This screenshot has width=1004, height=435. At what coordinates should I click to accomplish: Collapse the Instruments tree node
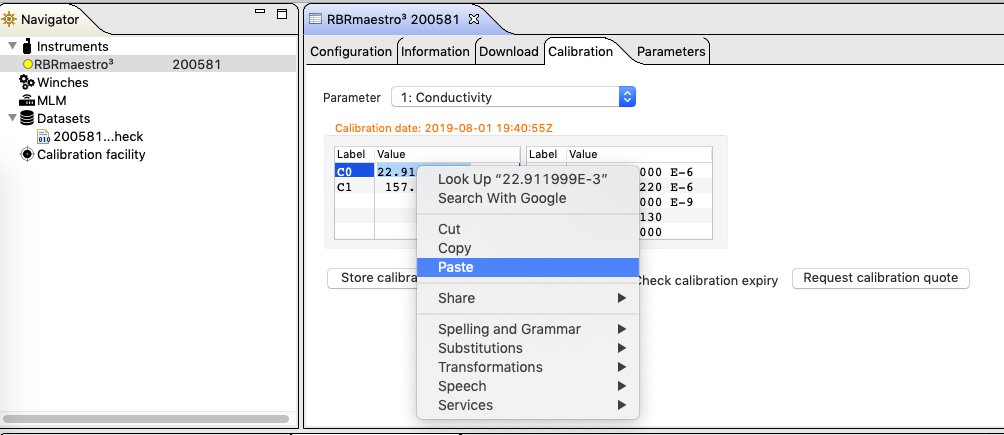tap(12, 46)
